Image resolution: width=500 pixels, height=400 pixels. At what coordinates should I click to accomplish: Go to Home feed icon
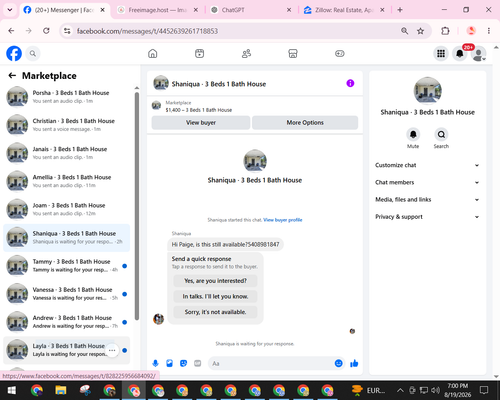tap(153, 53)
